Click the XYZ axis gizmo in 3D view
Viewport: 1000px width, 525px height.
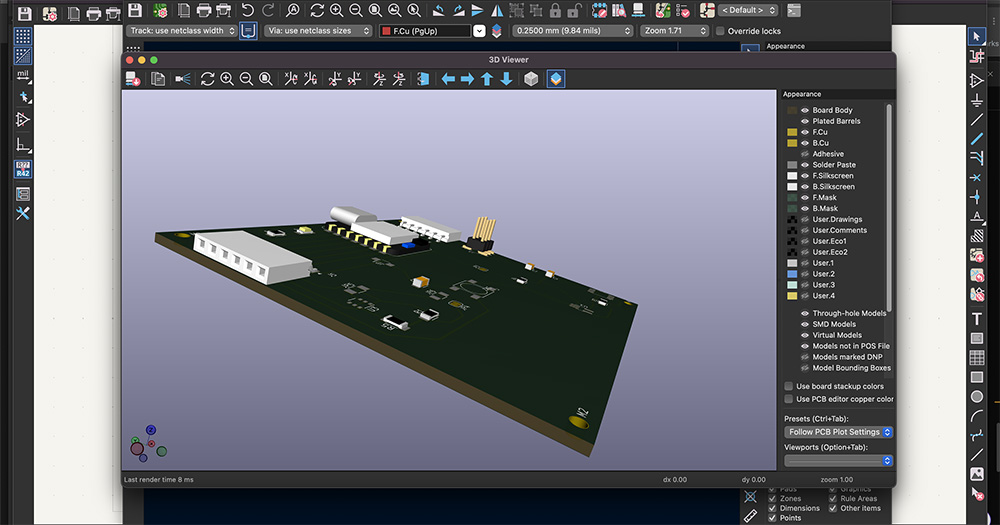point(148,444)
